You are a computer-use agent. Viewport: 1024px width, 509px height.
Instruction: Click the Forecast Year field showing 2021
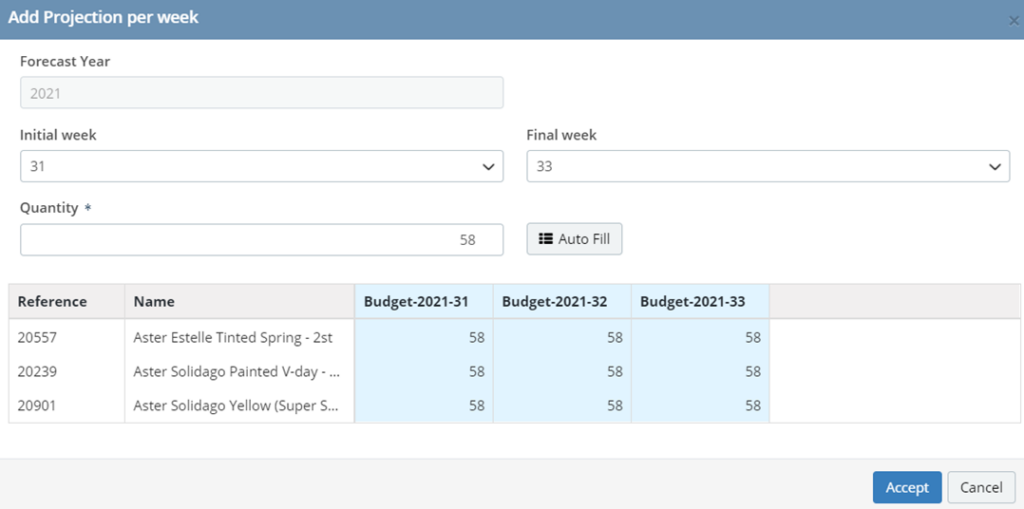(x=262, y=93)
